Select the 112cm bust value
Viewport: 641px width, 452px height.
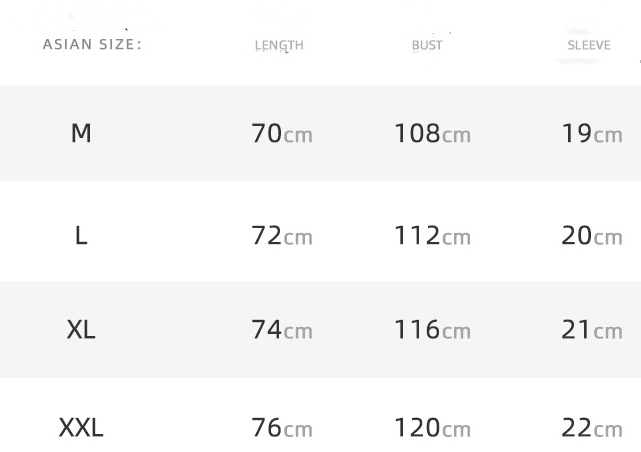(432, 236)
